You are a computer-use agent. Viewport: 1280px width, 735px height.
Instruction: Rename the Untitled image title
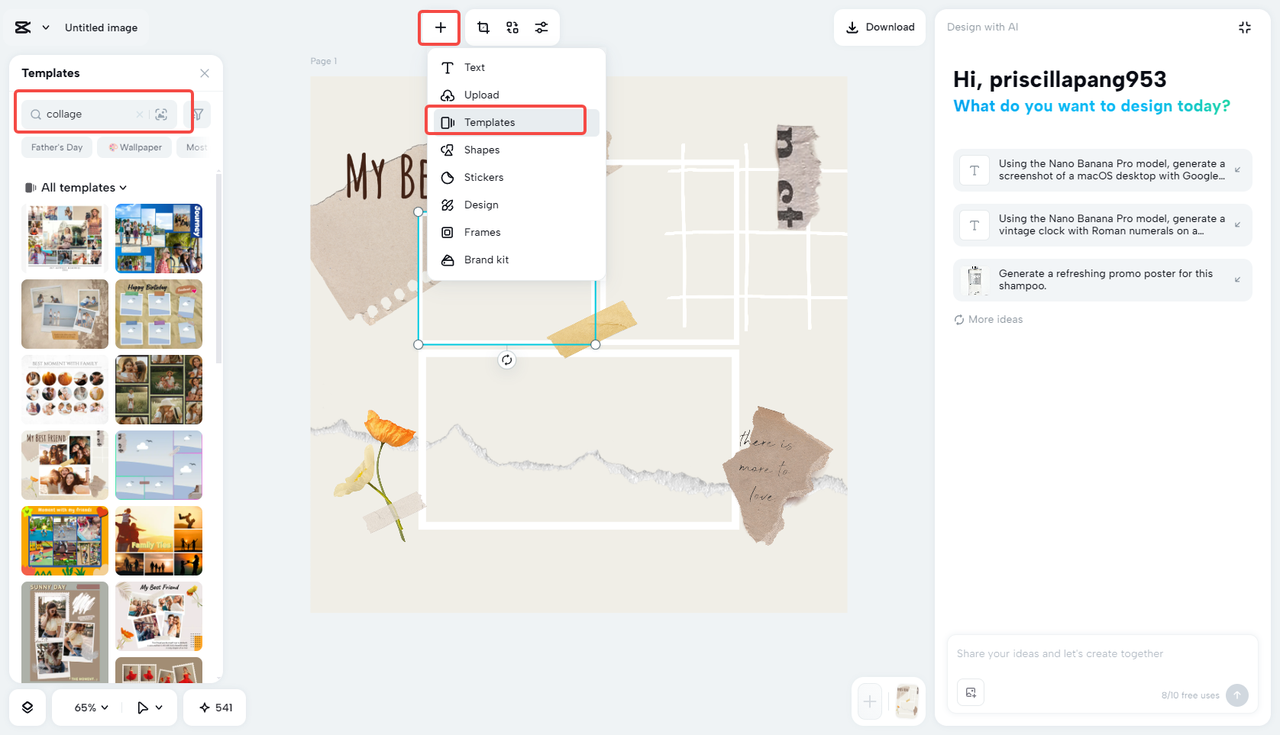(x=101, y=28)
